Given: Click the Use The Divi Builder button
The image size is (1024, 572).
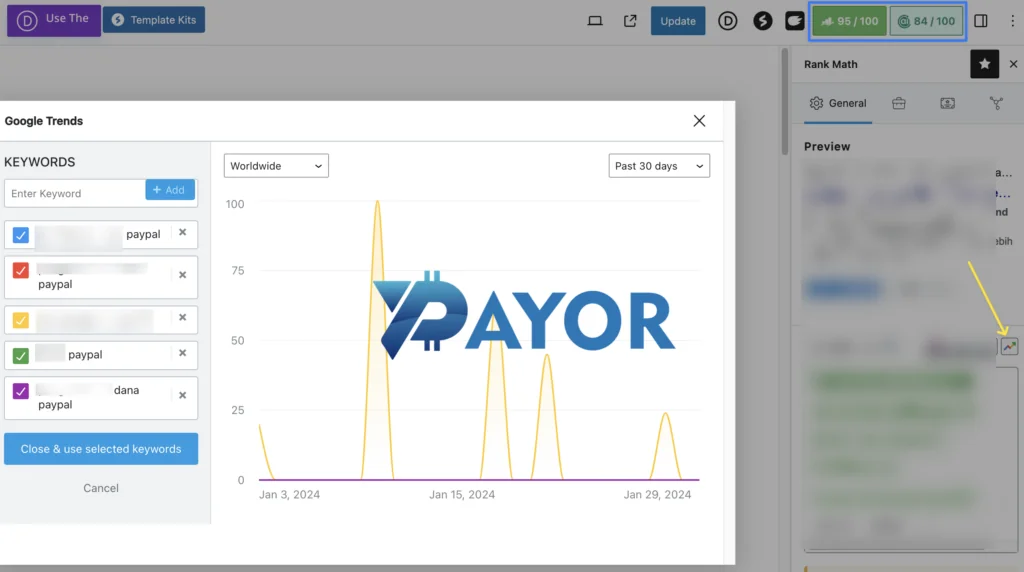Looking at the screenshot, I should (x=54, y=20).
